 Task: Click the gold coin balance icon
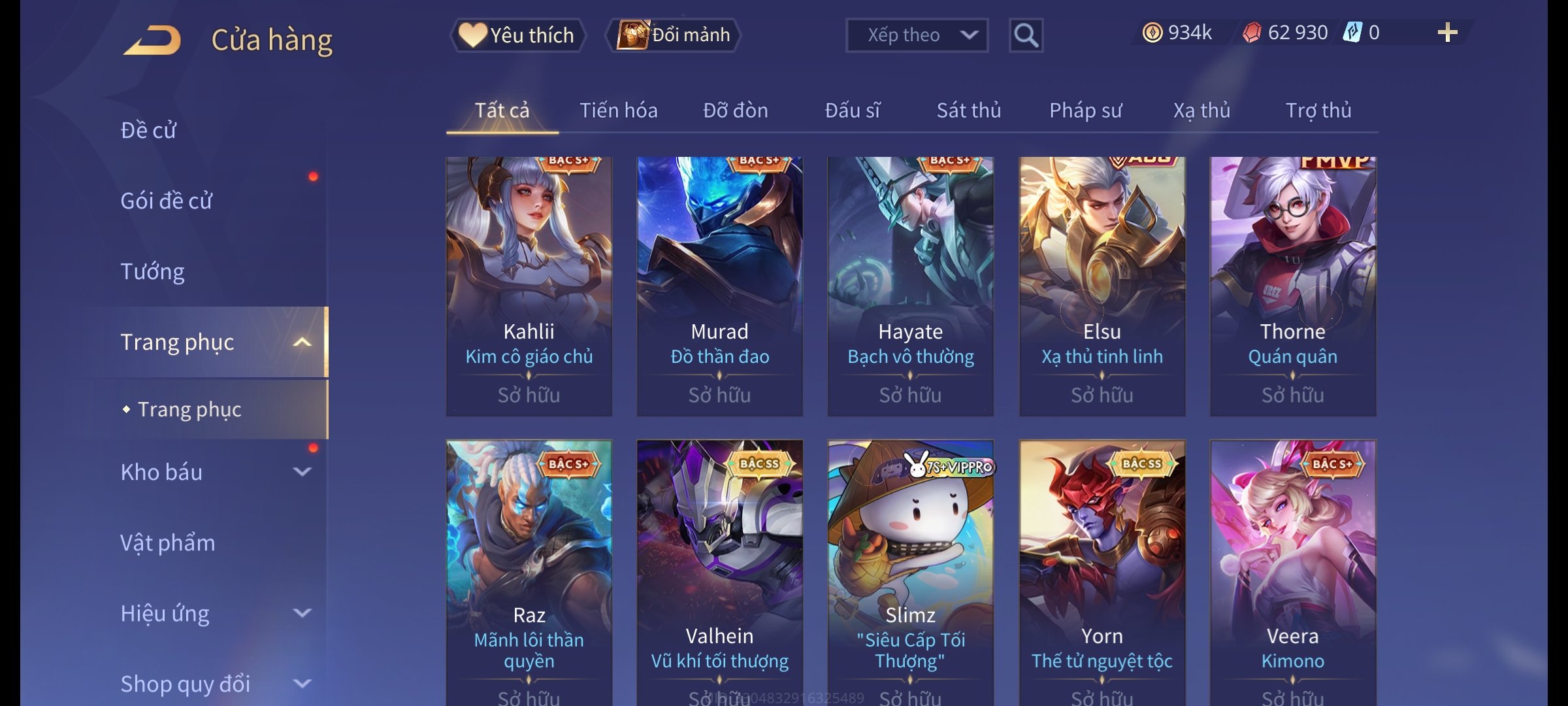click(x=1152, y=33)
